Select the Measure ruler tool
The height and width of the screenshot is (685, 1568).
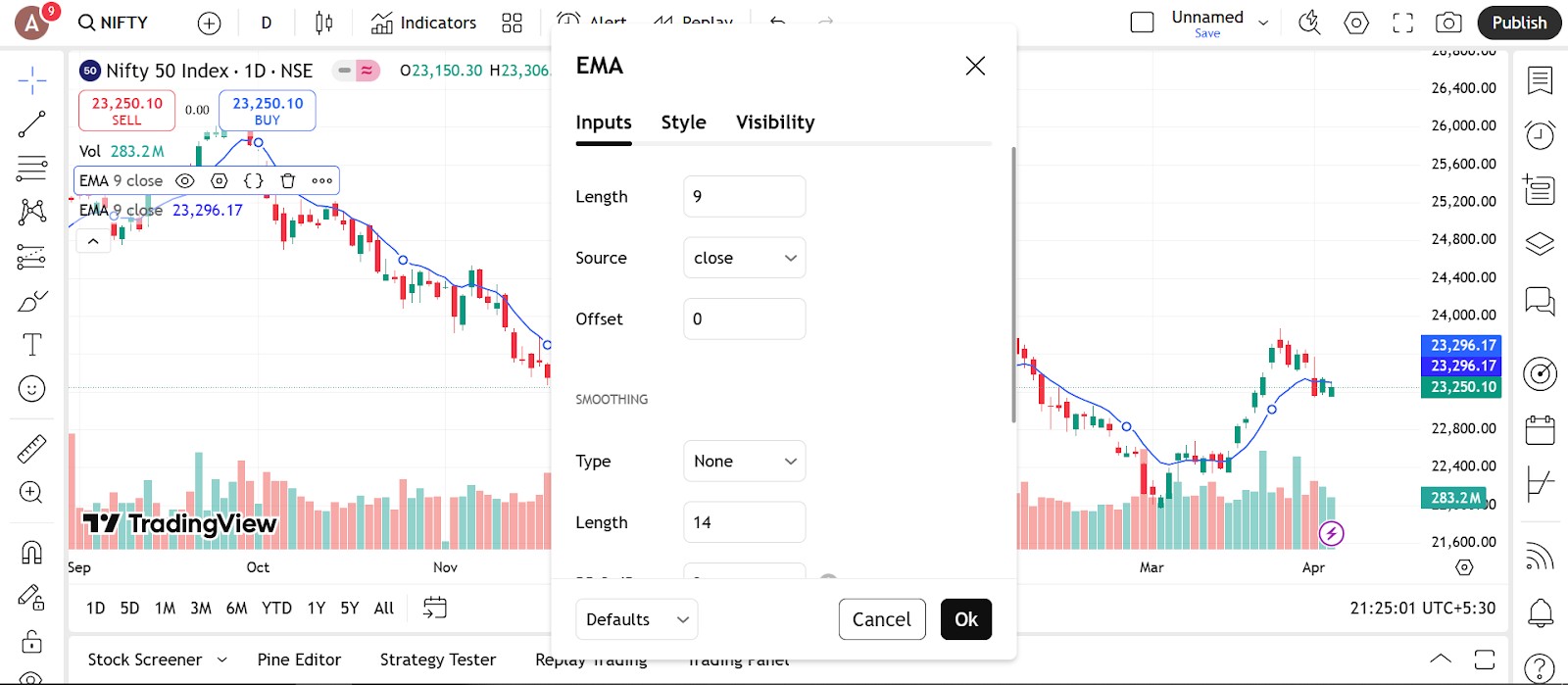click(x=31, y=449)
